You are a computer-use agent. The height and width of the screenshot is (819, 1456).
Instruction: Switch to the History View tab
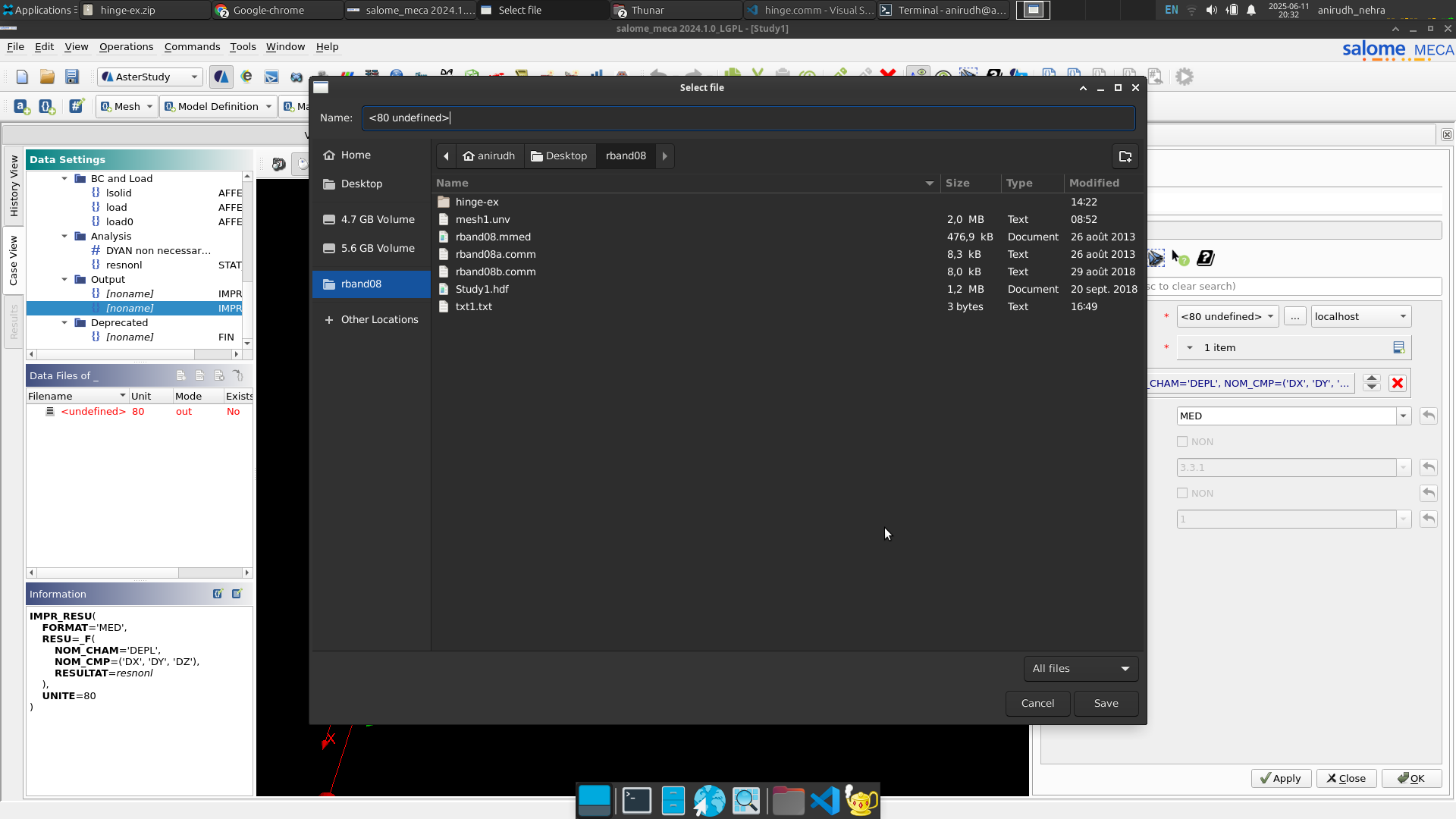[x=14, y=186]
